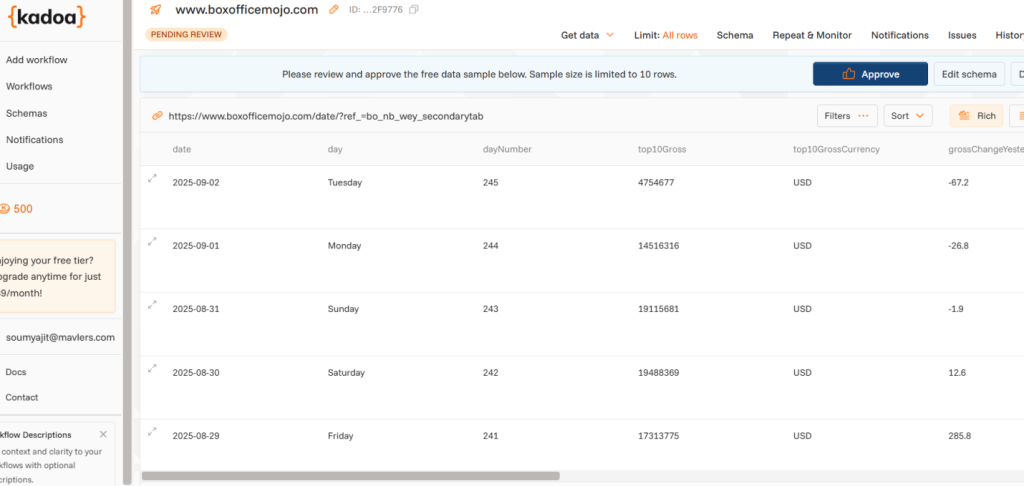Click the soumyajit@mavlers.com account entry
Screen dimensions: 1024x486
[60, 338]
